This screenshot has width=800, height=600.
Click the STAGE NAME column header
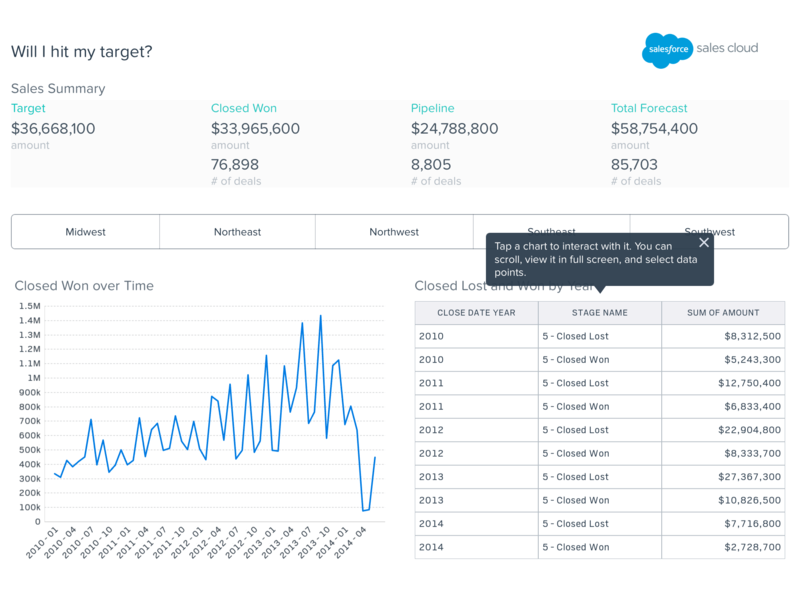click(x=599, y=313)
